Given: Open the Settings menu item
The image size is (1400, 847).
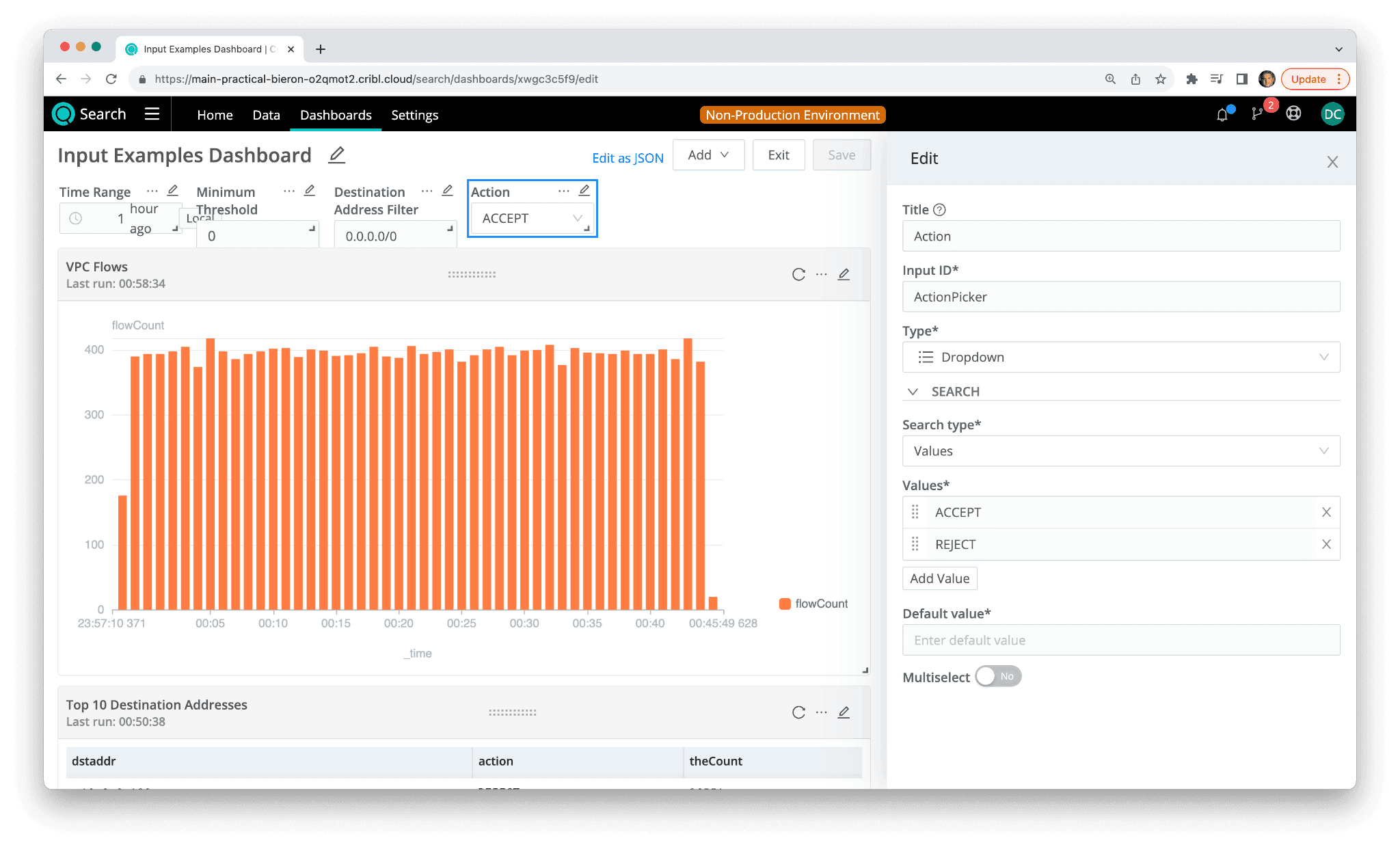Looking at the screenshot, I should point(414,115).
